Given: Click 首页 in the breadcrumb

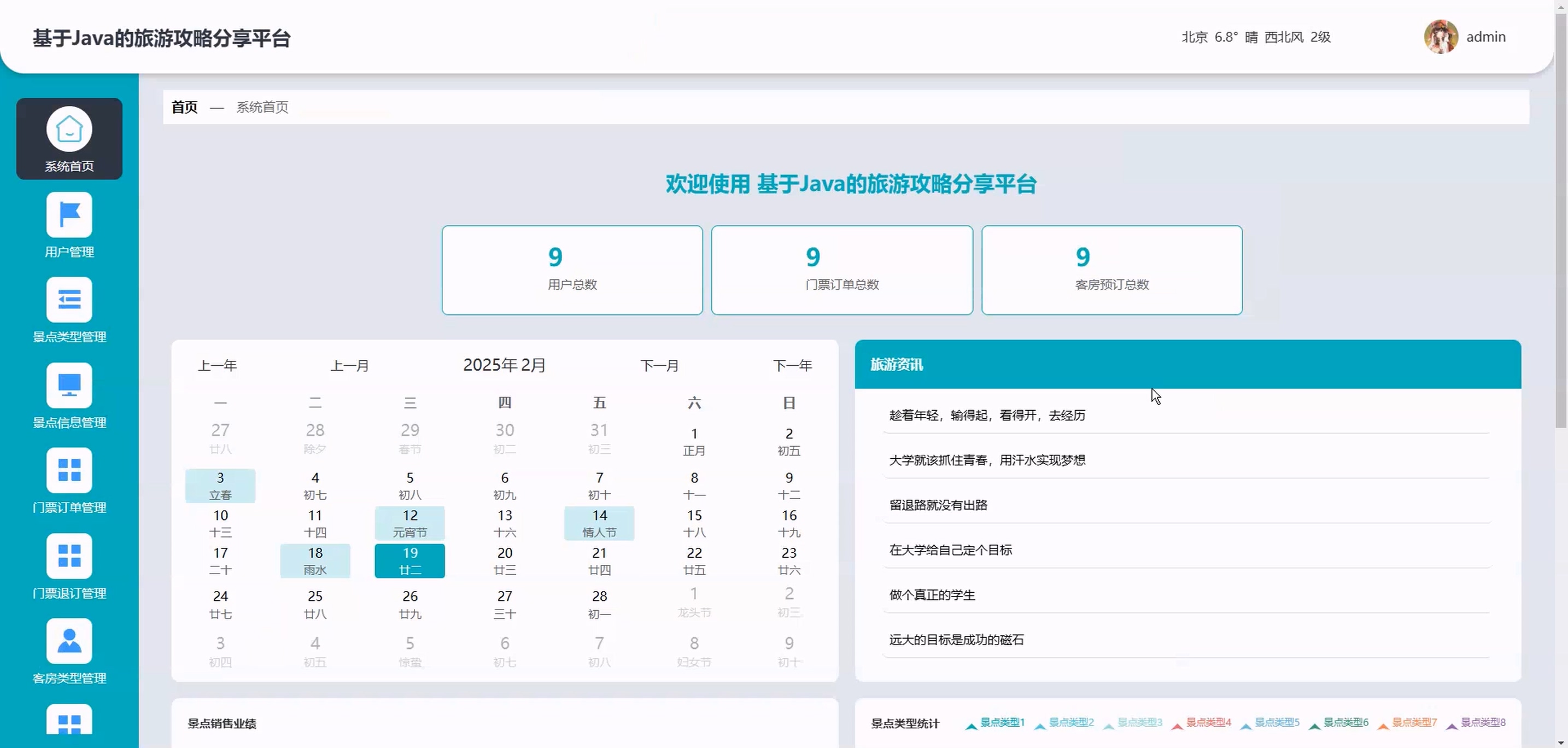Looking at the screenshot, I should [x=184, y=107].
